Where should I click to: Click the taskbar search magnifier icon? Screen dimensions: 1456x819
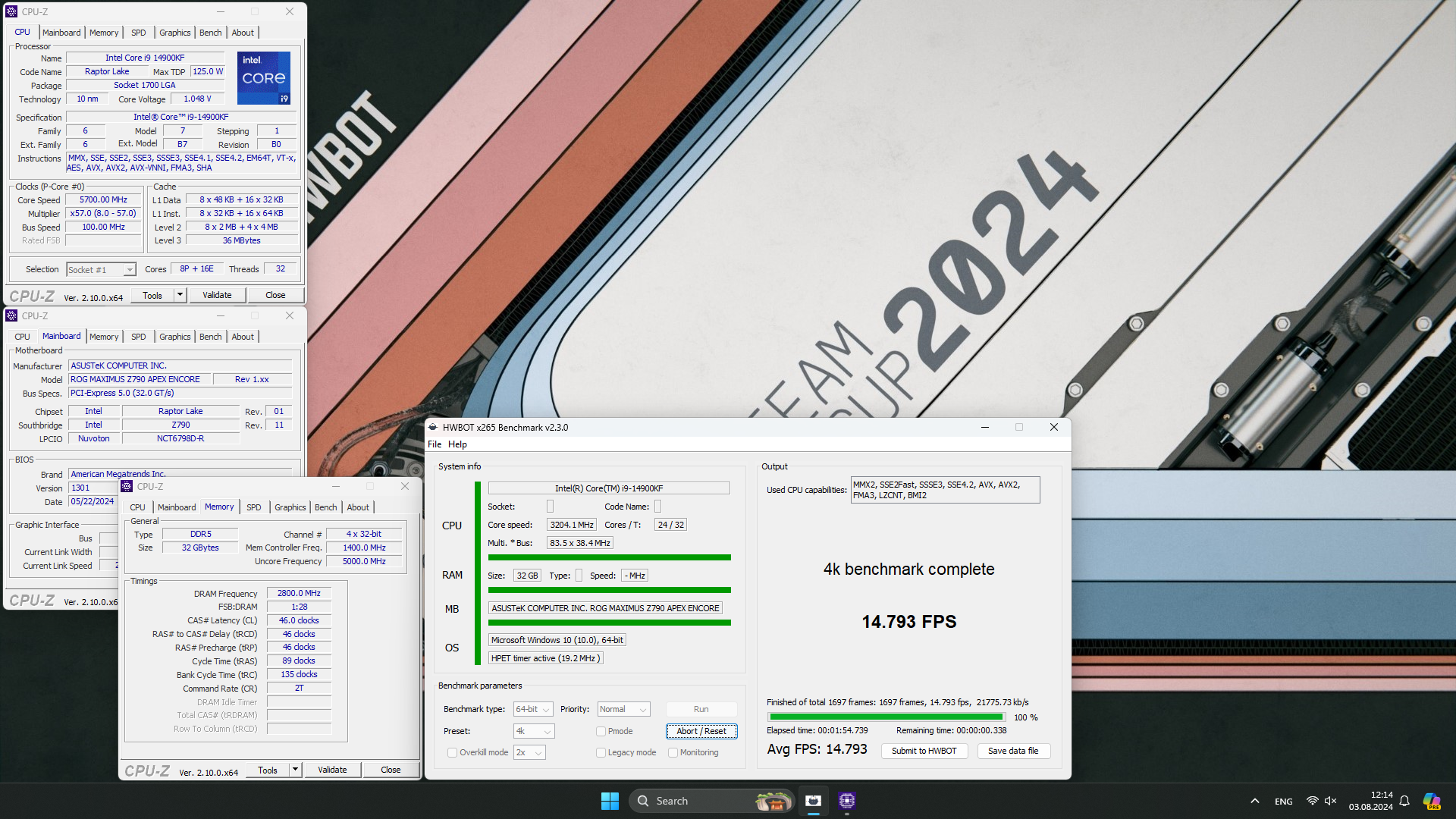[643, 801]
